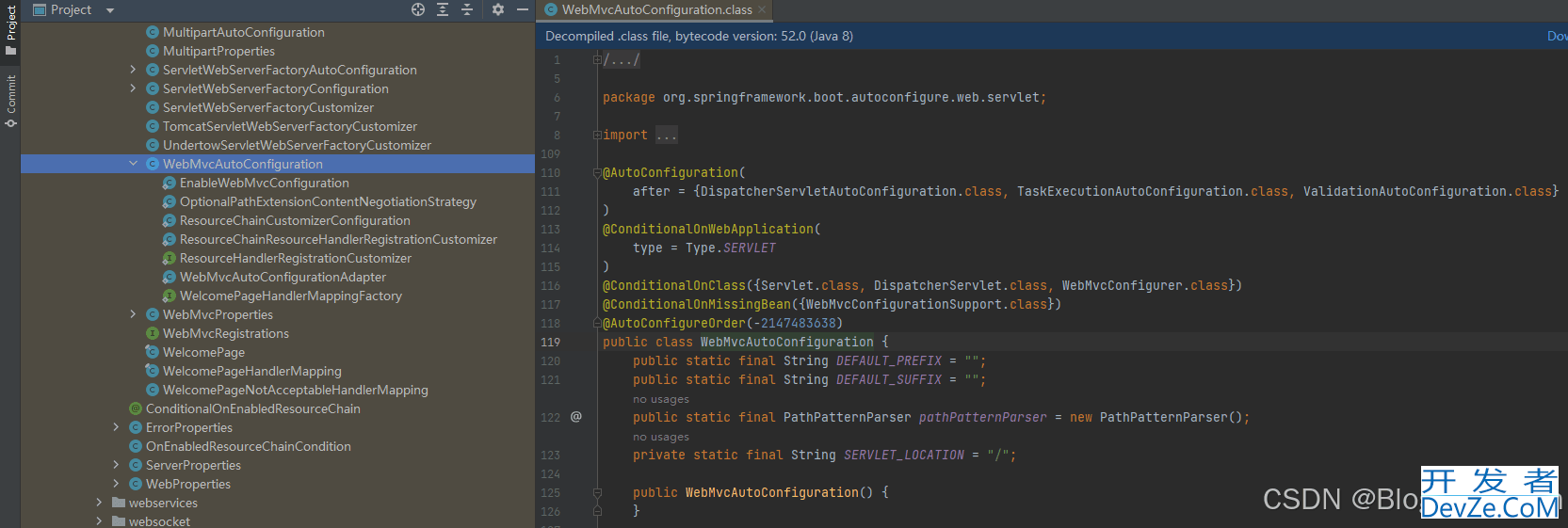The width and height of the screenshot is (1568, 528).
Task: Expand the webservices folder
Action: [99, 503]
